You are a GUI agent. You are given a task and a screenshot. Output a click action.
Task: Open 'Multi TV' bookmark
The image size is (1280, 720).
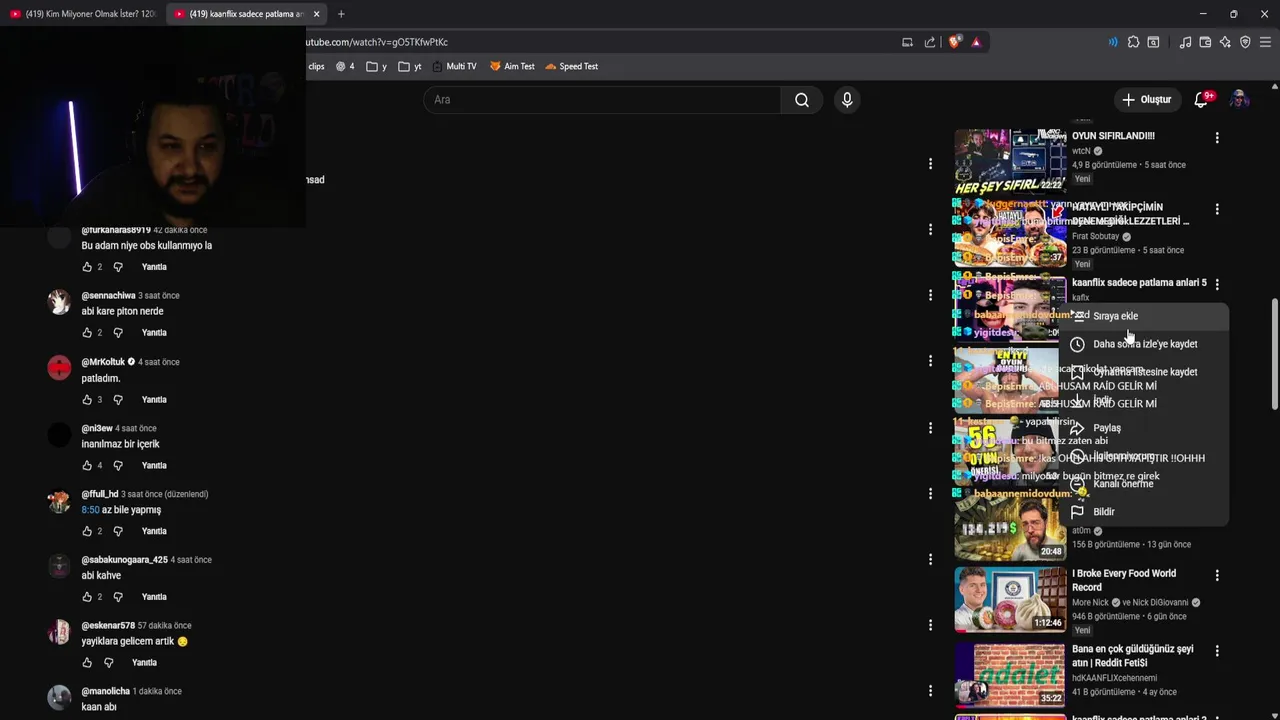454,66
